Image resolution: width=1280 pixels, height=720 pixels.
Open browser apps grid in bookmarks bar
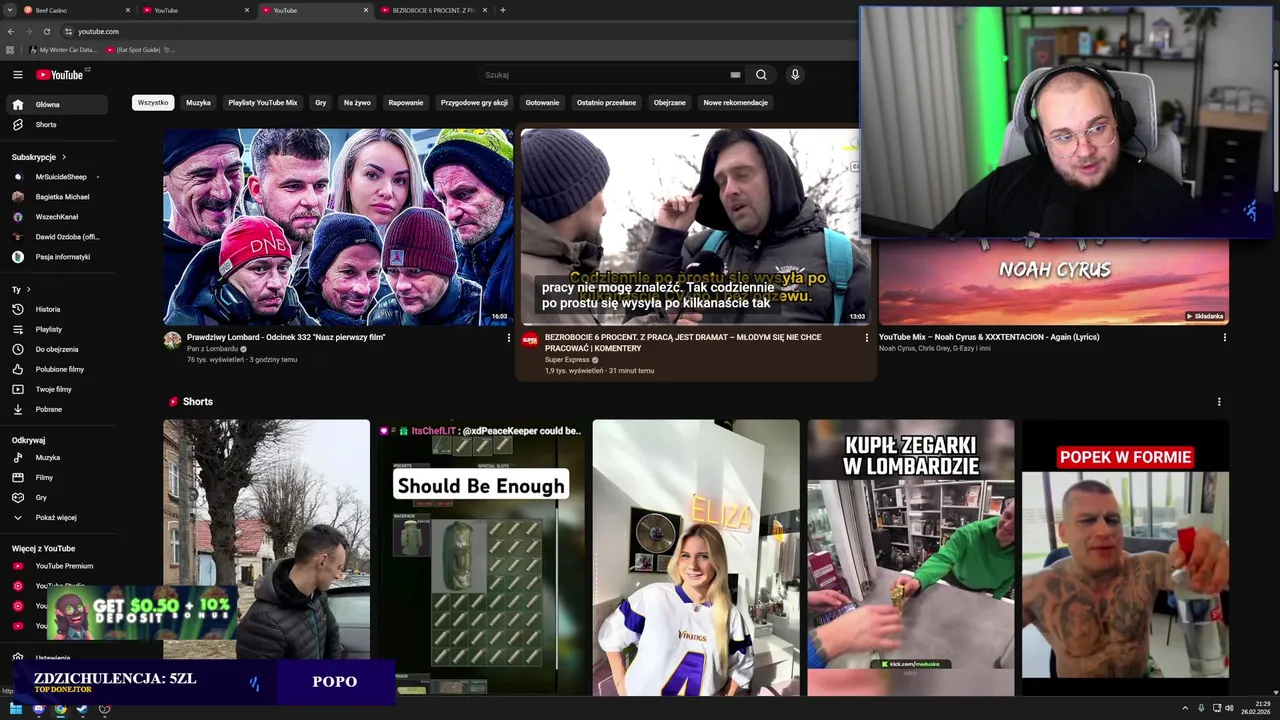[10, 49]
